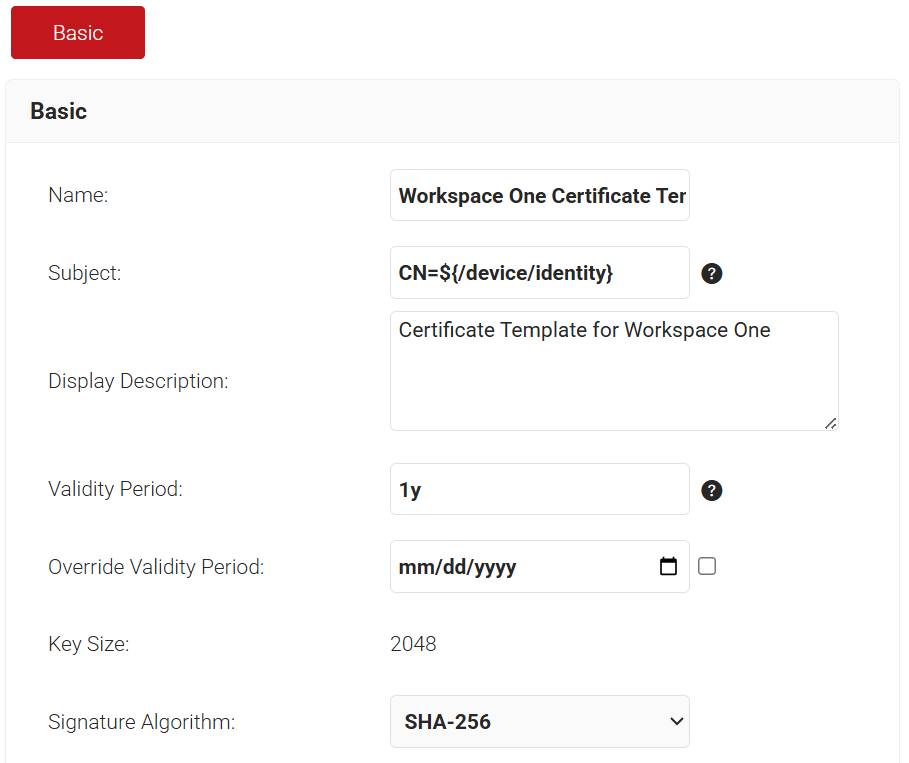Click inside the Display Description text area
This screenshot has height=763, width=909.
614,371
